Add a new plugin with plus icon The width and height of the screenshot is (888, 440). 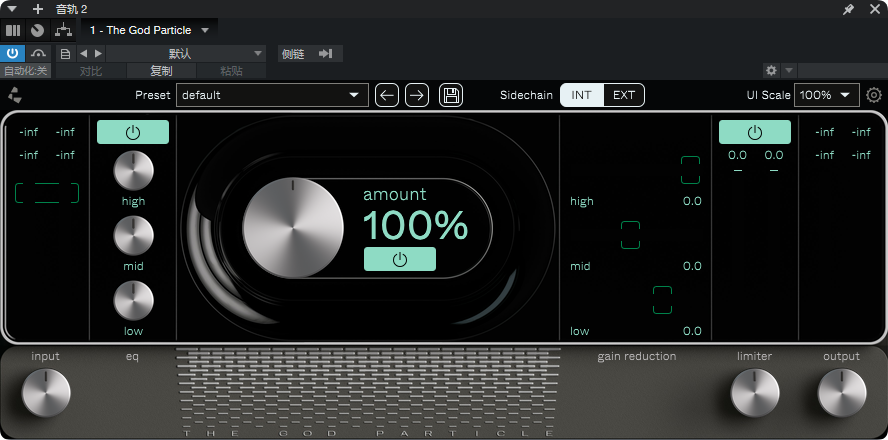tap(38, 9)
